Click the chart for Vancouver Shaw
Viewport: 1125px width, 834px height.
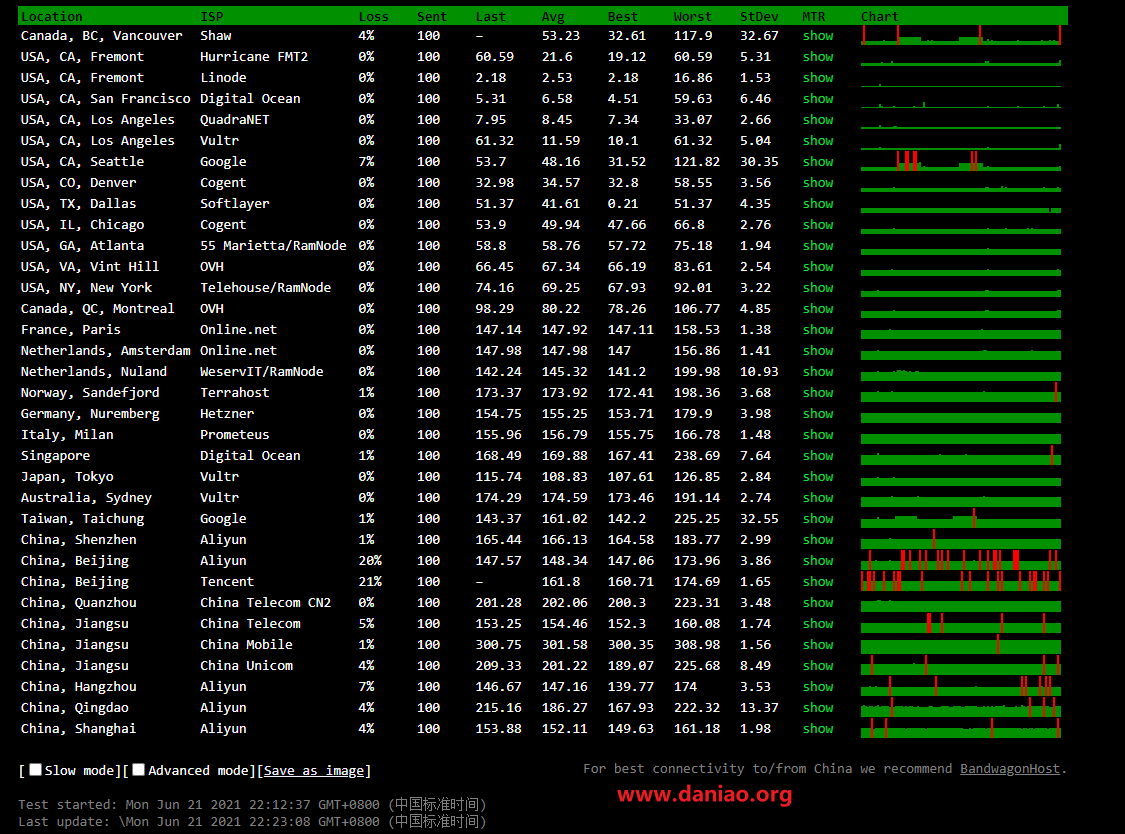(961, 35)
